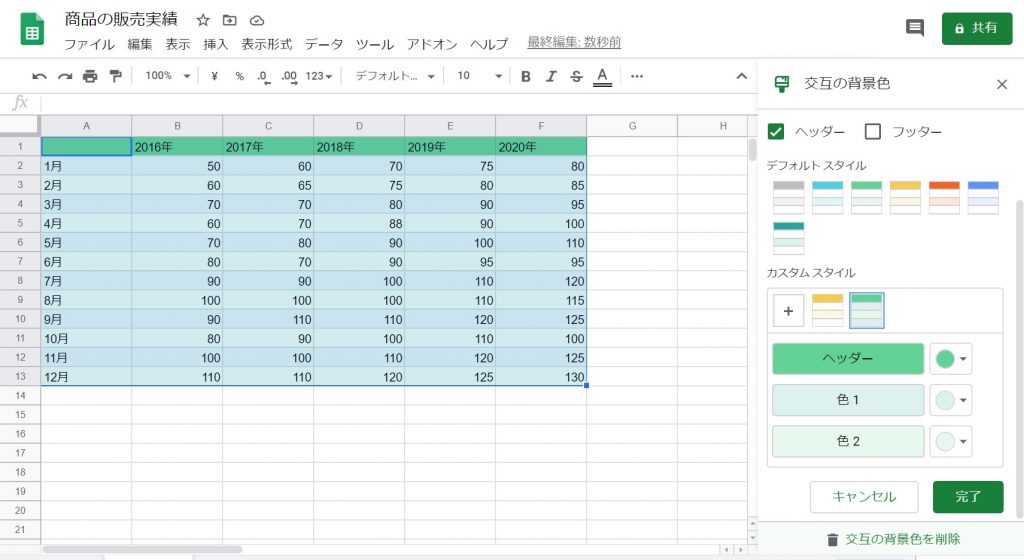Image resolution: width=1024 pixels, height=560 pixels.
Task: Toggle strikethrough formatting
Action: [x=576, y=76]
